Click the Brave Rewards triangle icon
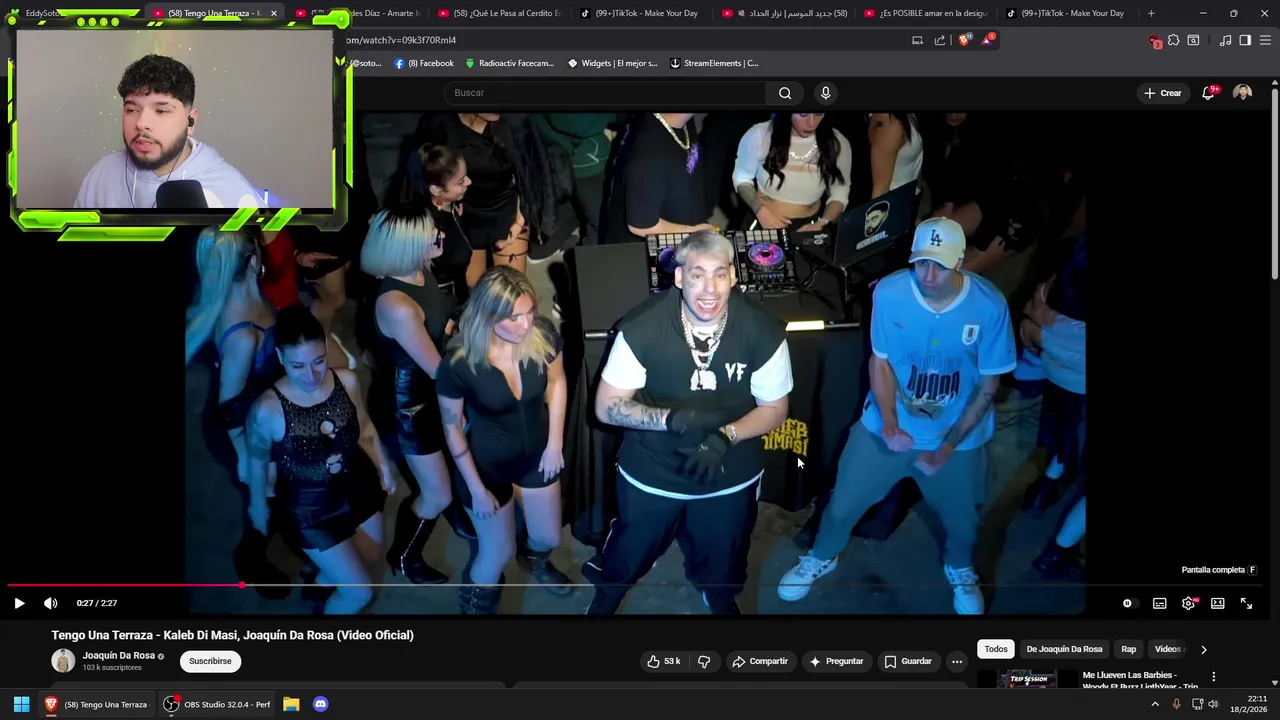This screenshot has width=1280, height=720. 989,40
